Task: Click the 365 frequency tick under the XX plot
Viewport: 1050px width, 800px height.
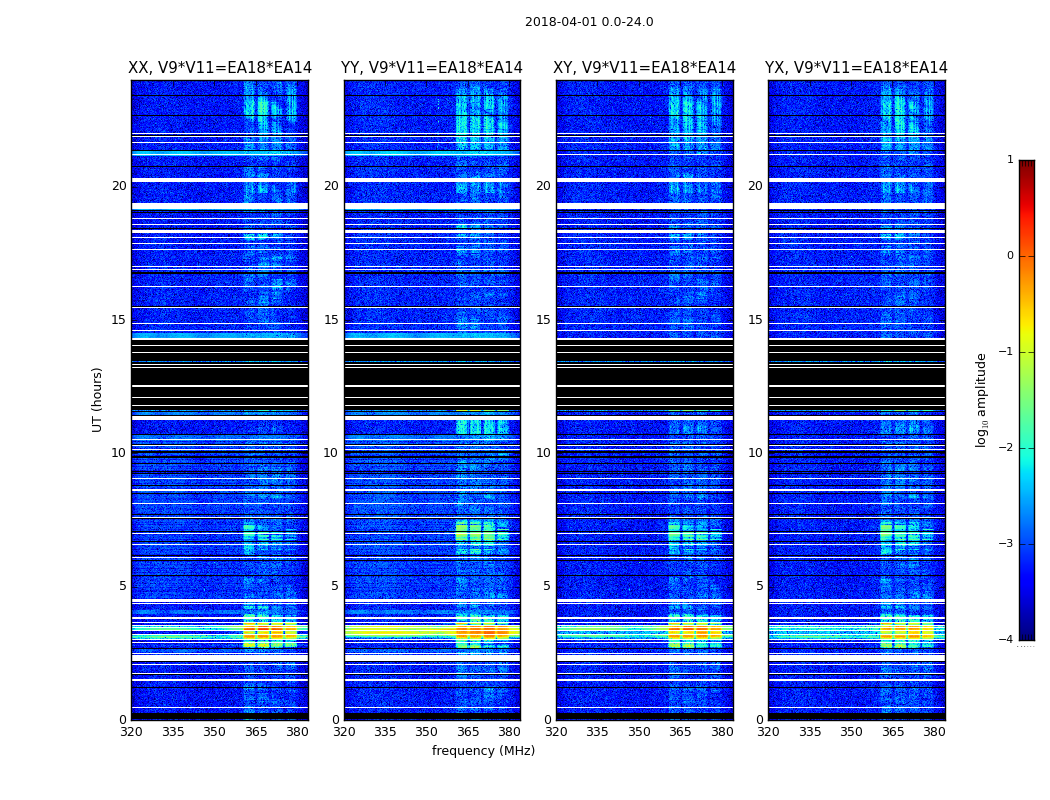Action: (256, 732)
